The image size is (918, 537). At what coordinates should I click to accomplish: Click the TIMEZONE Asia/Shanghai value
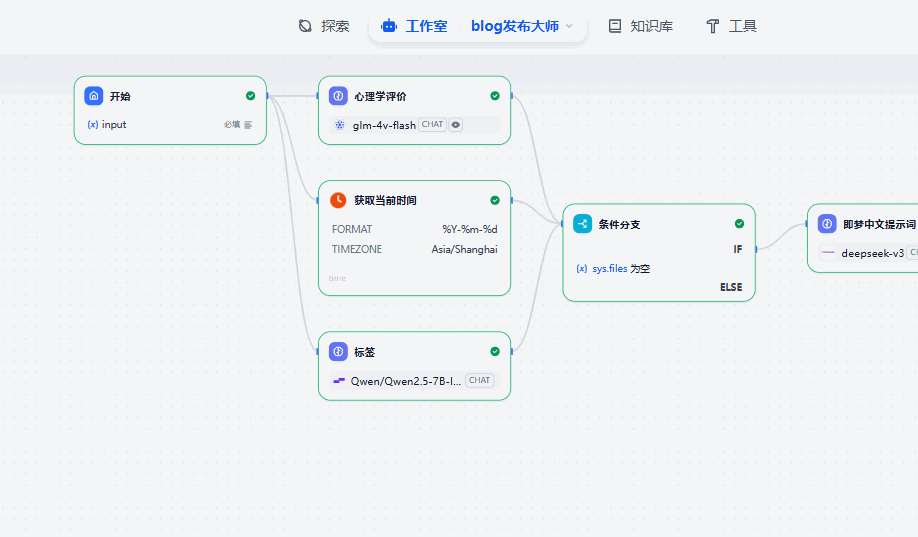[464, 250]
